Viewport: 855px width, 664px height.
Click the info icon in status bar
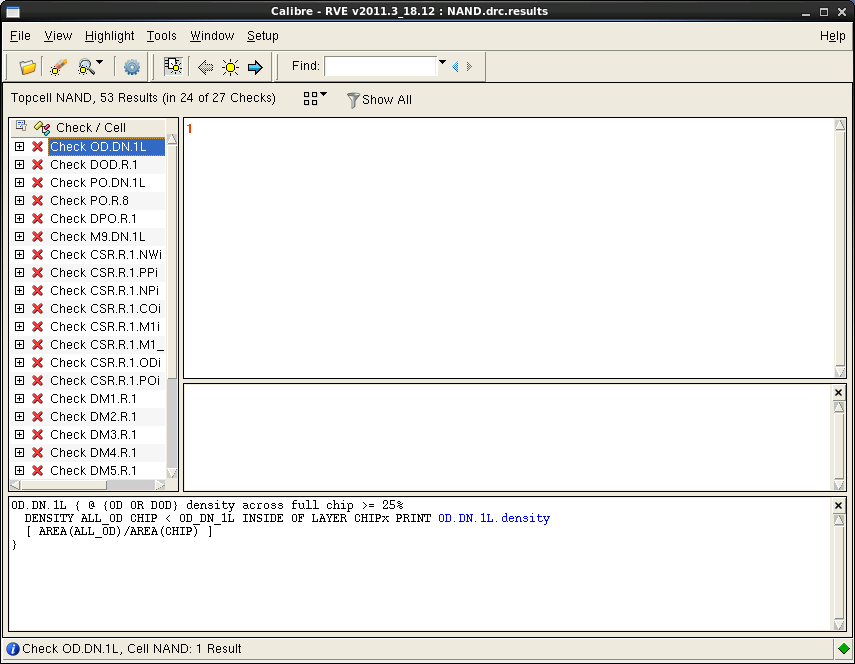13,649
